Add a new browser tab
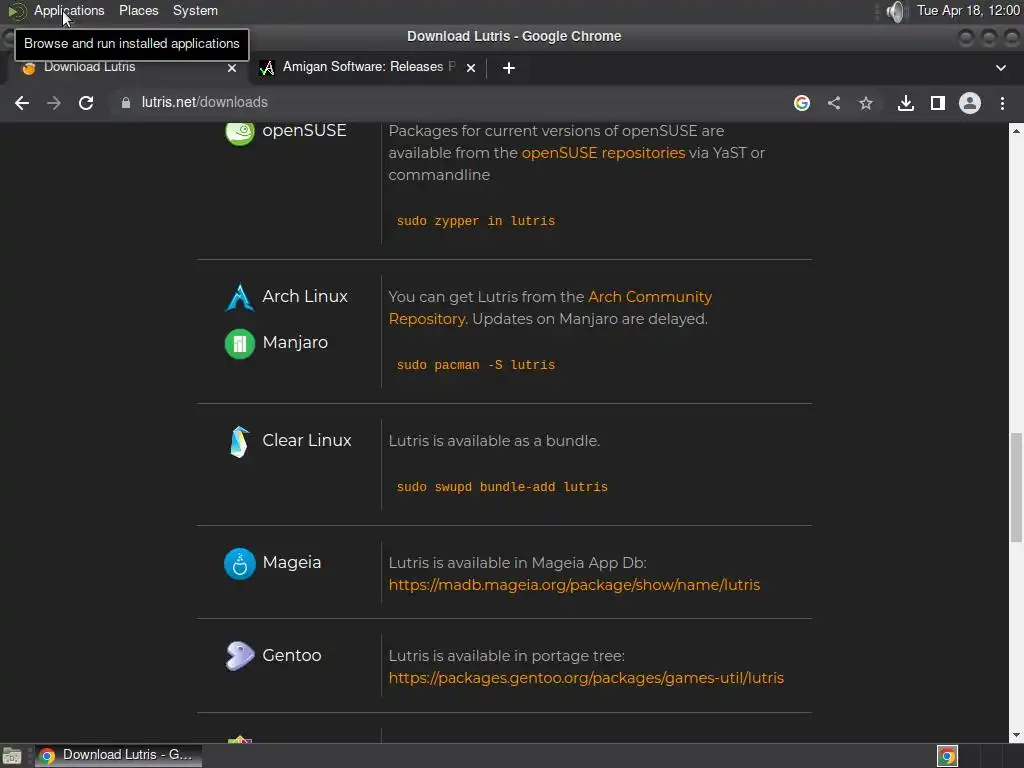Viewport: 1024px width, 768px height. (509, 67)
